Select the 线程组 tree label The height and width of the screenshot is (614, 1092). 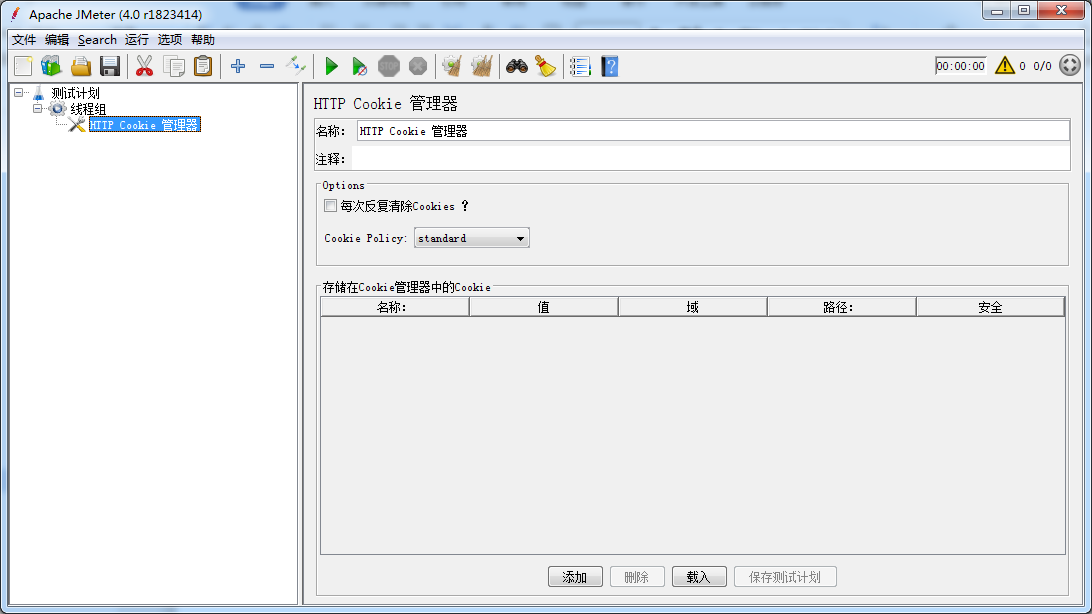(x=88, y=109)
